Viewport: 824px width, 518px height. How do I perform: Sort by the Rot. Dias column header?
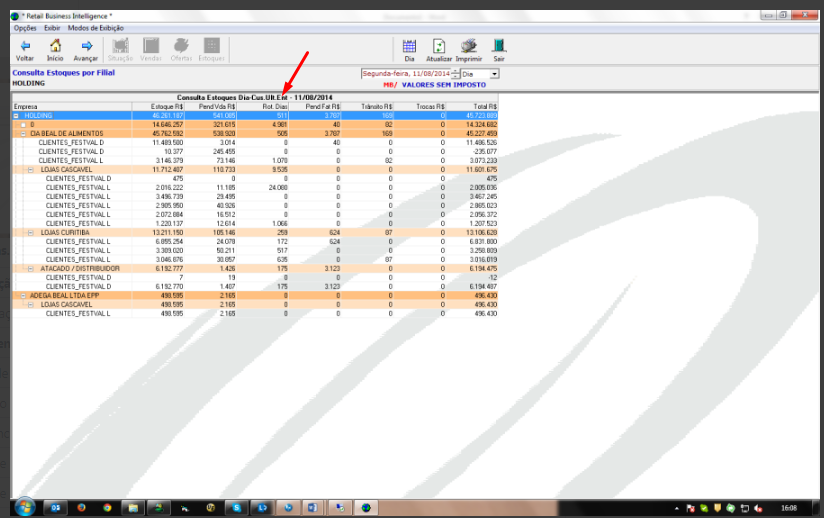point(263,106)
